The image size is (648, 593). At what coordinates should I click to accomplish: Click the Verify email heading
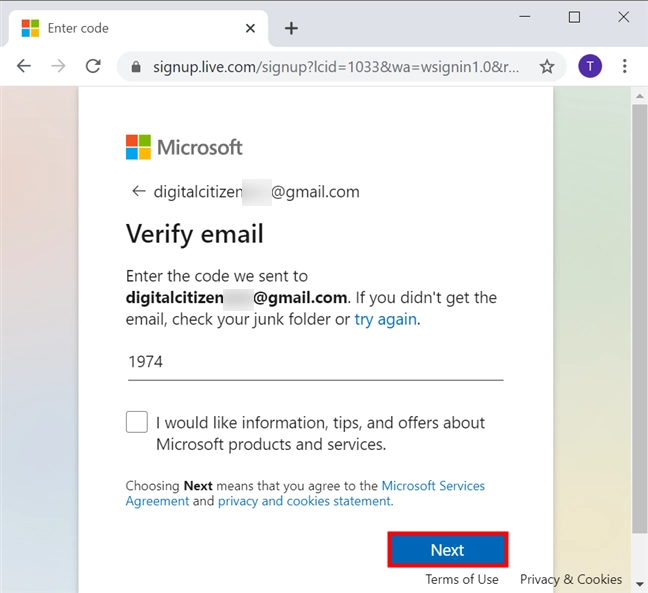[195, 234]
